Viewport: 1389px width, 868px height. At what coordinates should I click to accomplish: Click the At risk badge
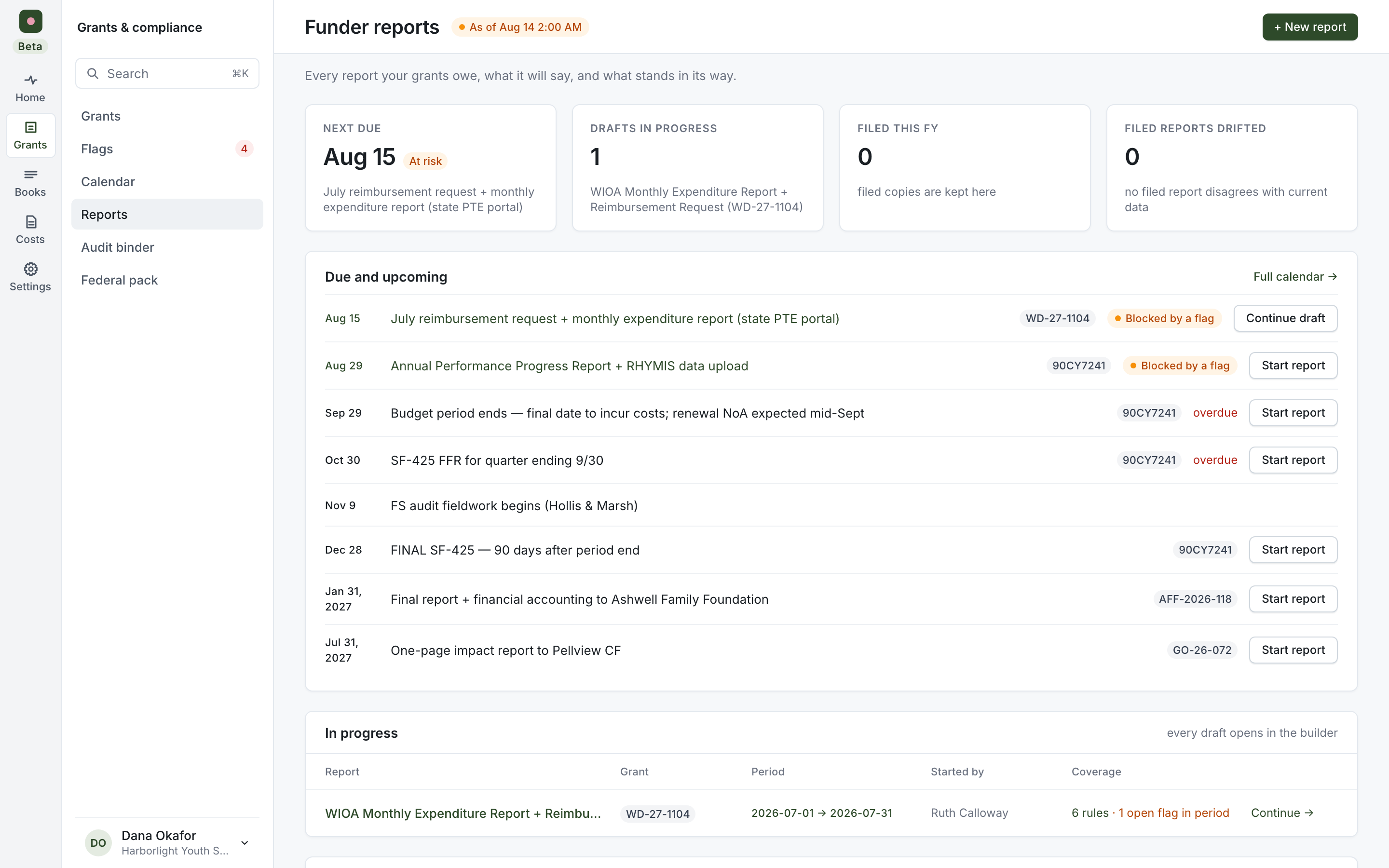tap(425, 162)
